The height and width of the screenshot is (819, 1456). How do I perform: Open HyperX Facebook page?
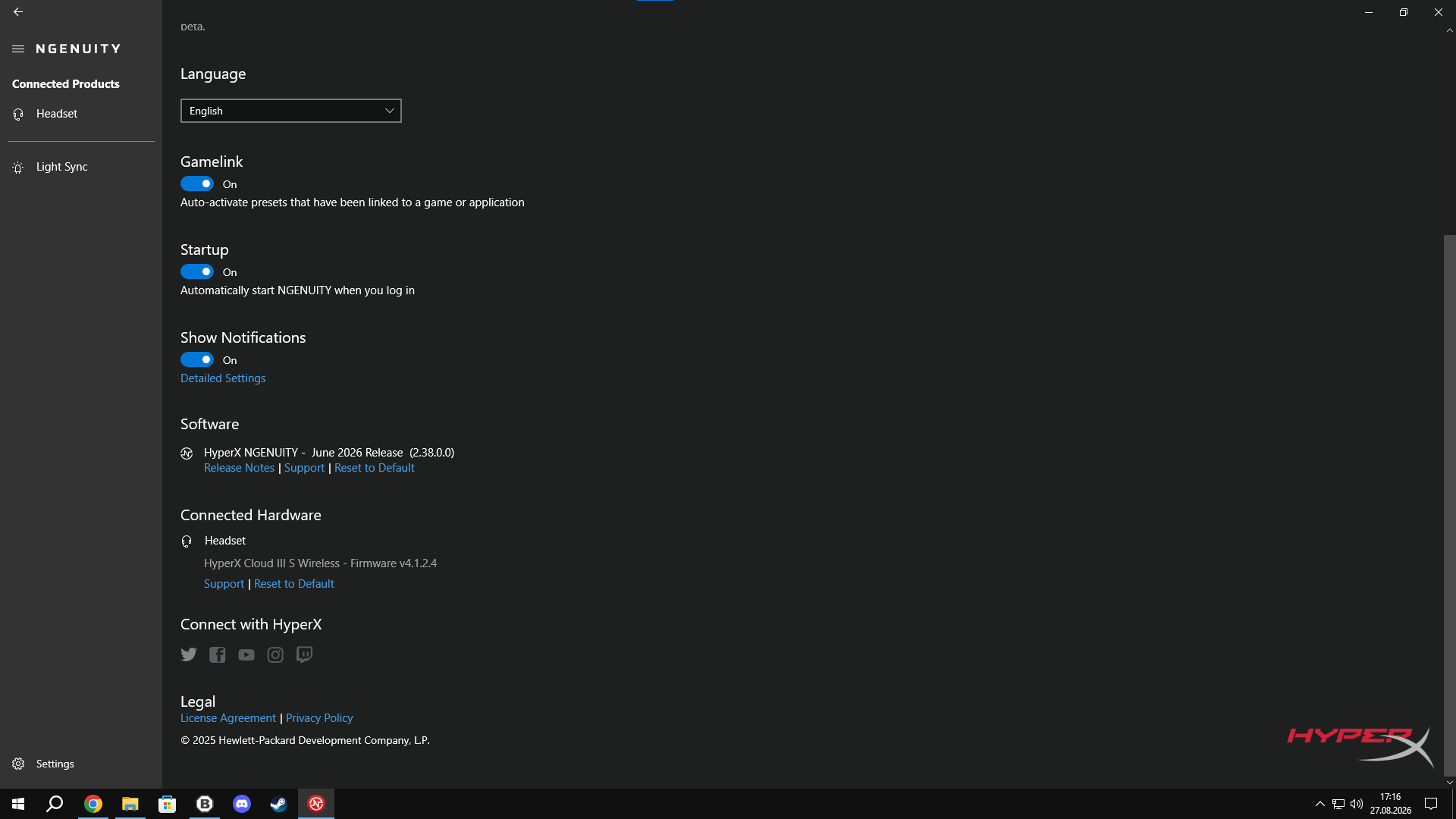(218, 654)
